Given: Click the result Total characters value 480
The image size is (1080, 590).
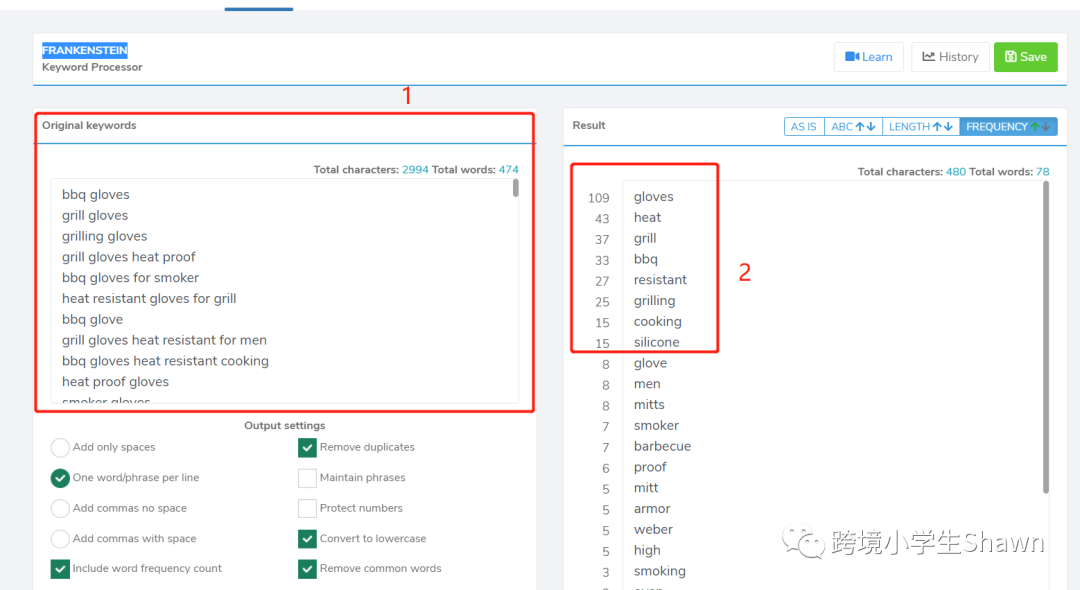Looking at the screenshot, I should [x=955, y=171].
